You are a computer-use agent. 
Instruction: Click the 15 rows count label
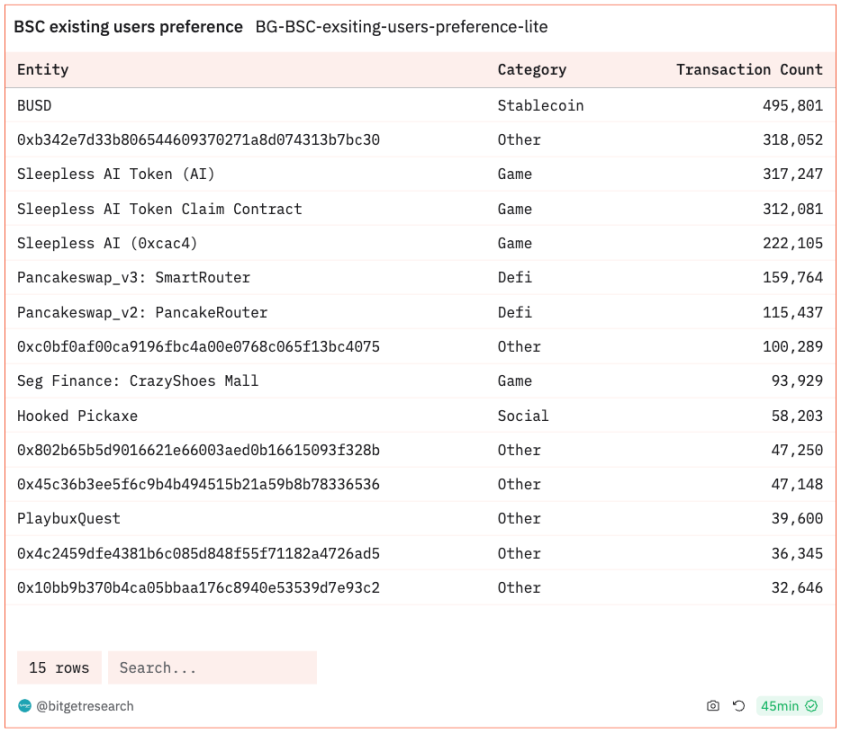(59, 668)
